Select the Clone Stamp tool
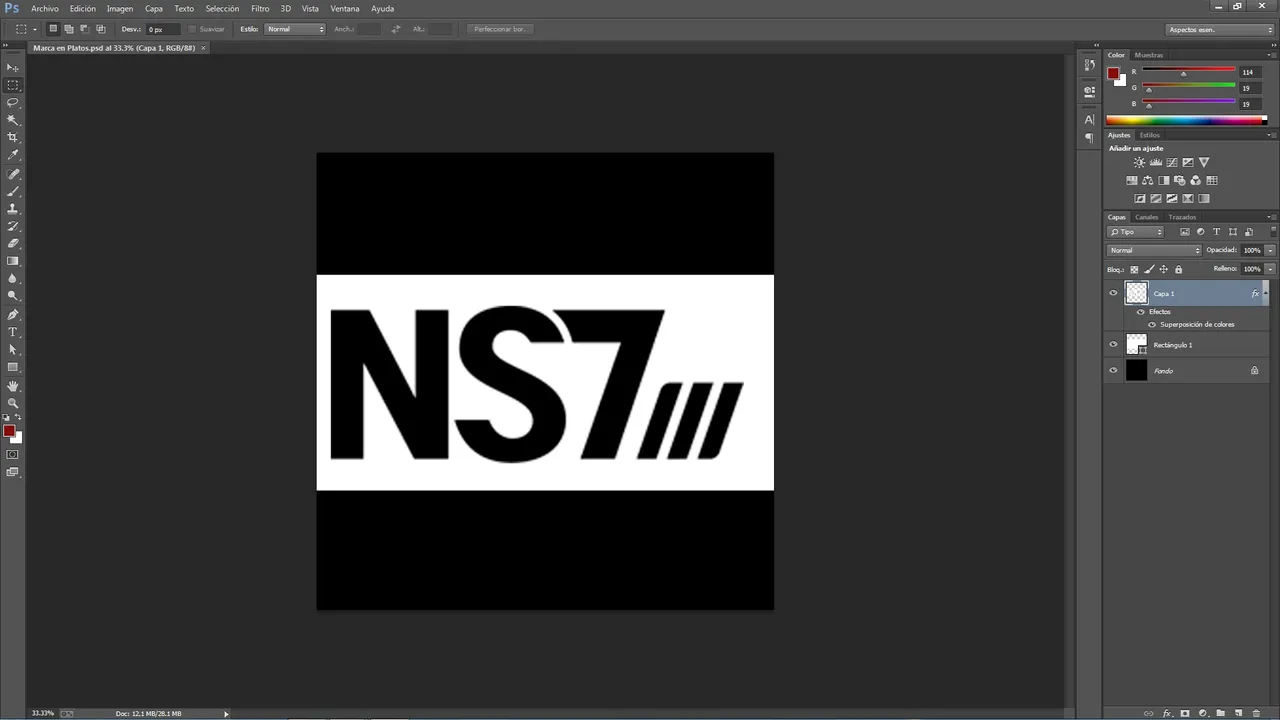This screenshot has height=720, width=1280. point(13,208)
